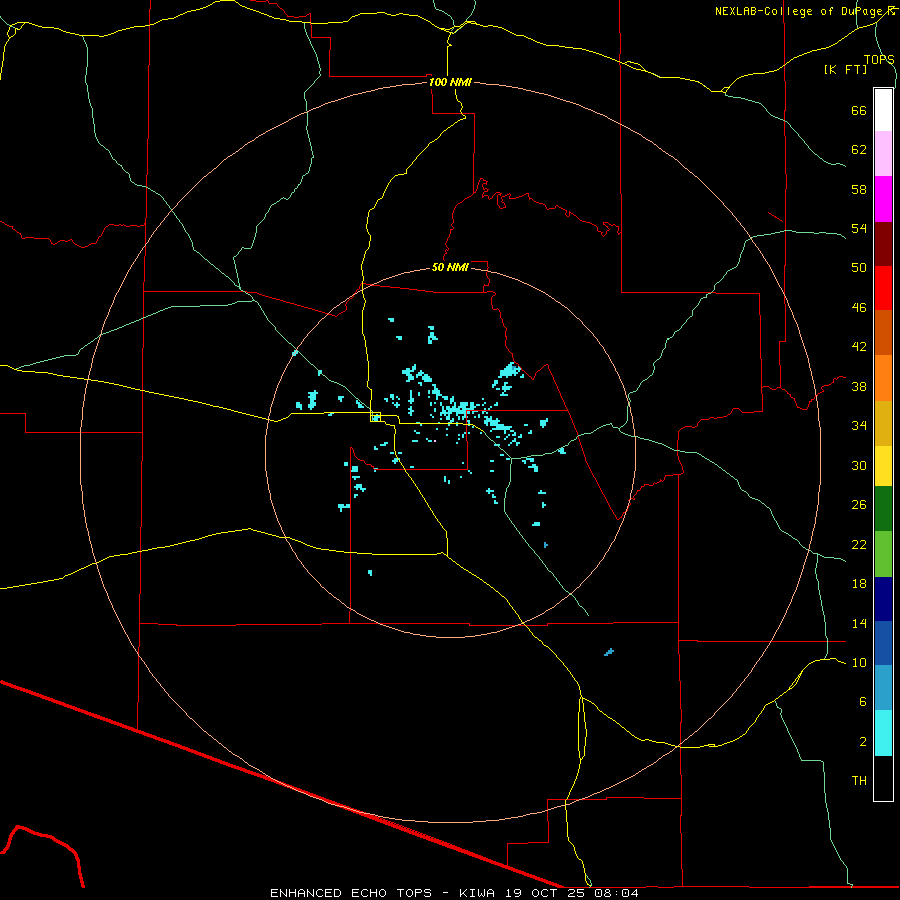Screen dimensions: 900x900
Task: Click the legend value 10
Action: pos(859,662)
